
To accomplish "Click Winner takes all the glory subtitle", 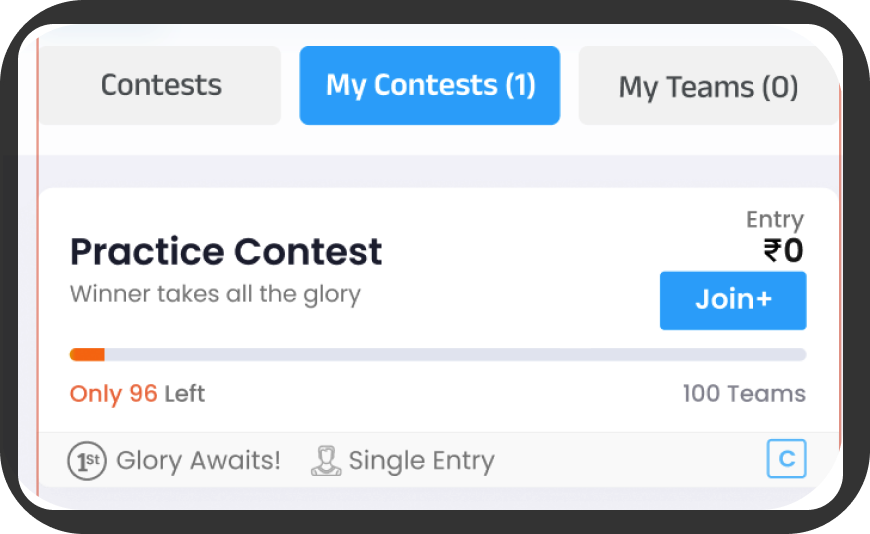I will [215, 294].
